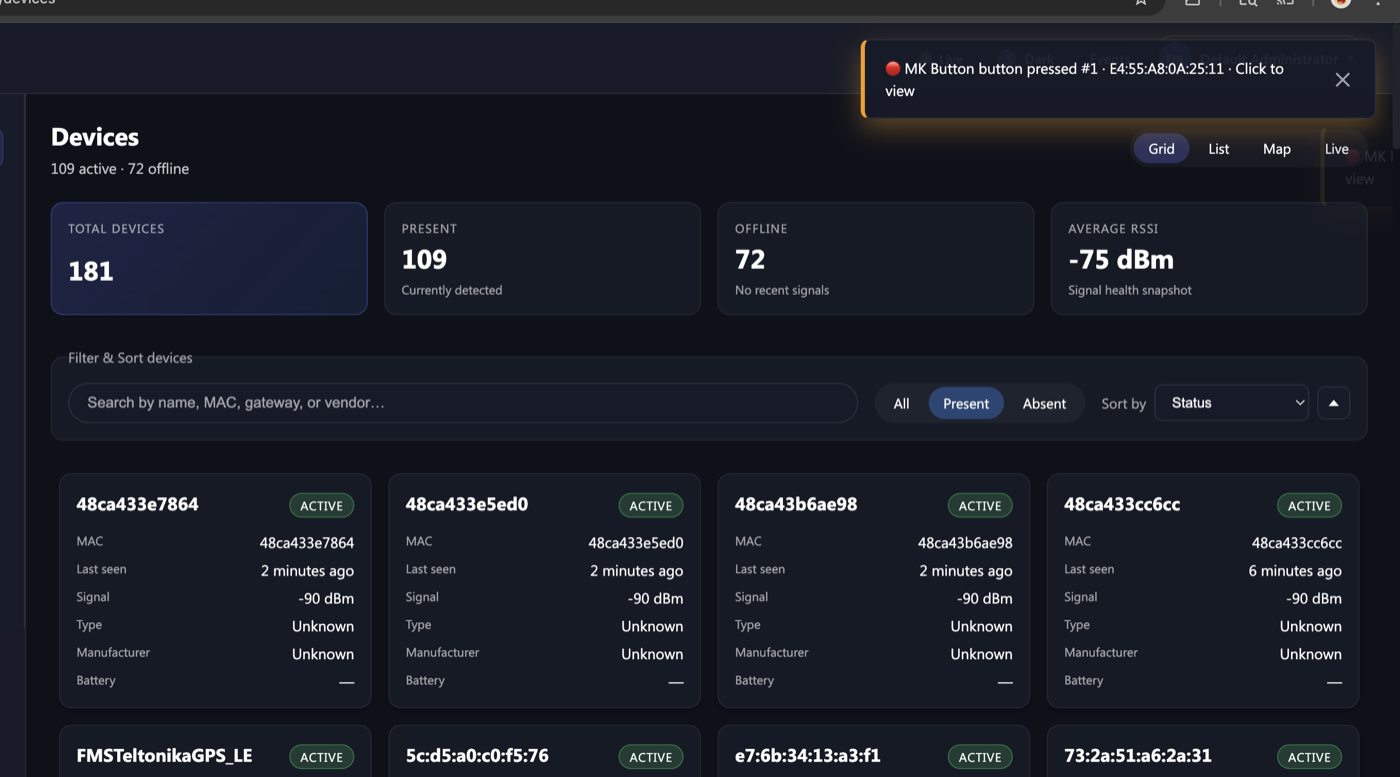
Task: Dismiss the MK Button notification toast
Action: [x=1342, y=80]
